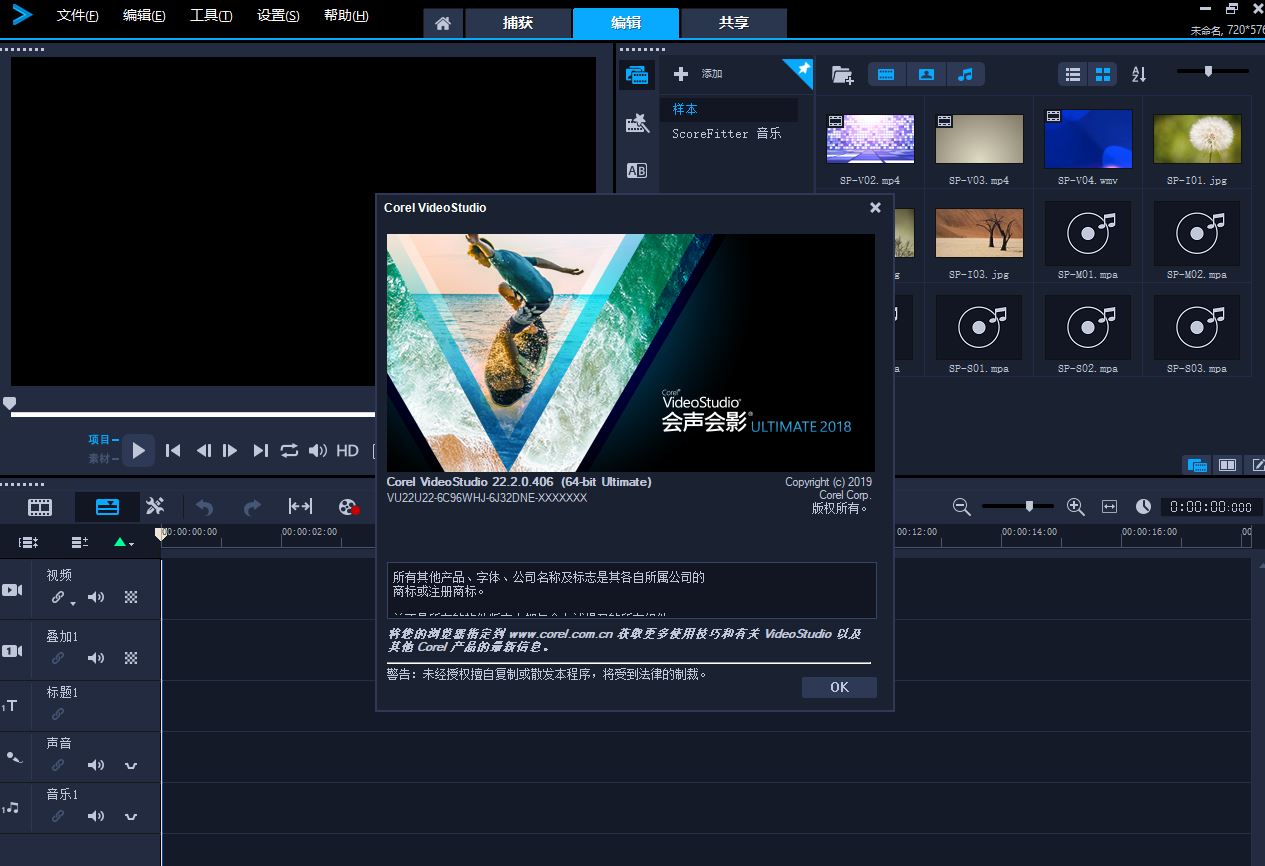Mute the 叠加1 track audio
Image resolution: width=1265 pixels, height=866 pixels.
[96, 658]
